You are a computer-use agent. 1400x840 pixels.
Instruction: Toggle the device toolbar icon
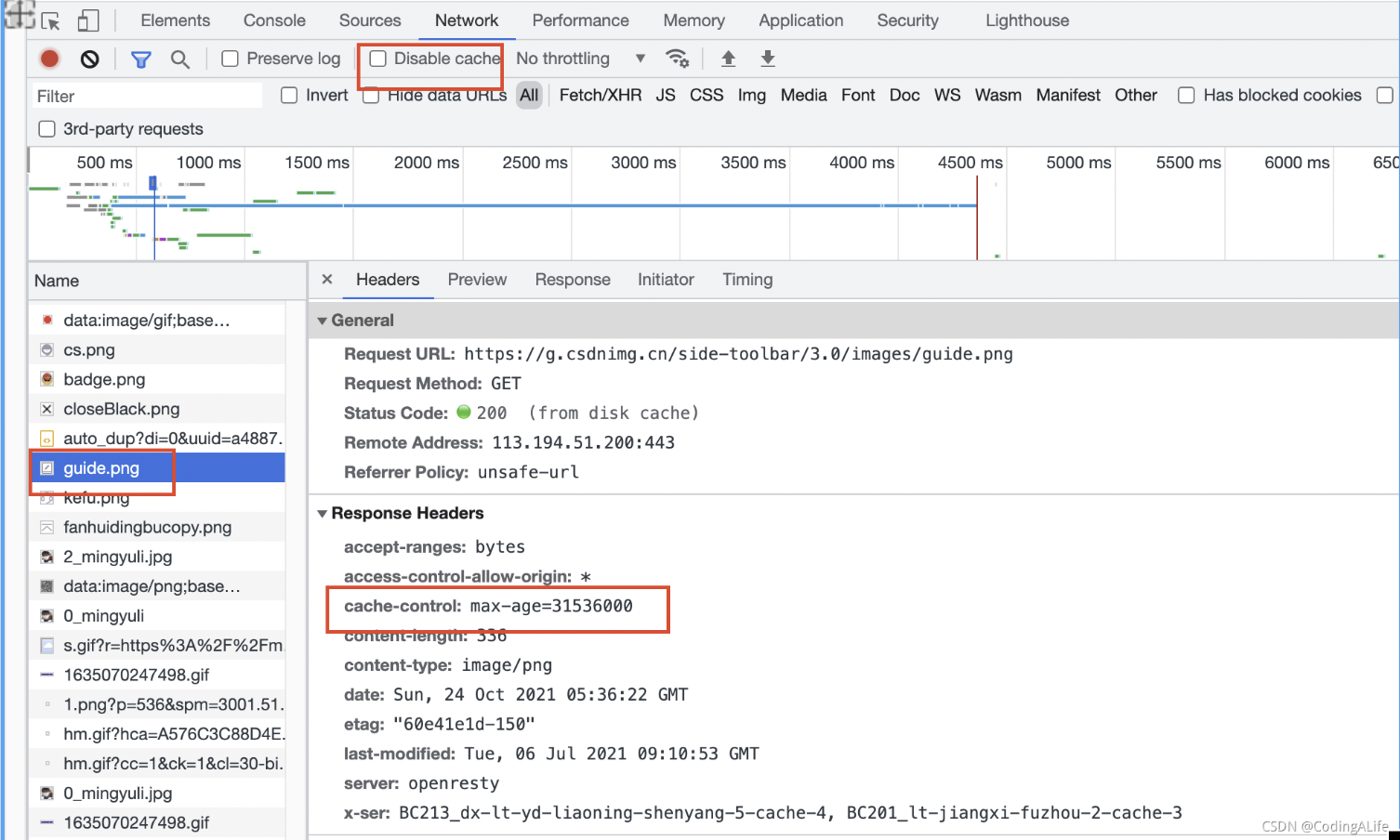click(89, 20)
